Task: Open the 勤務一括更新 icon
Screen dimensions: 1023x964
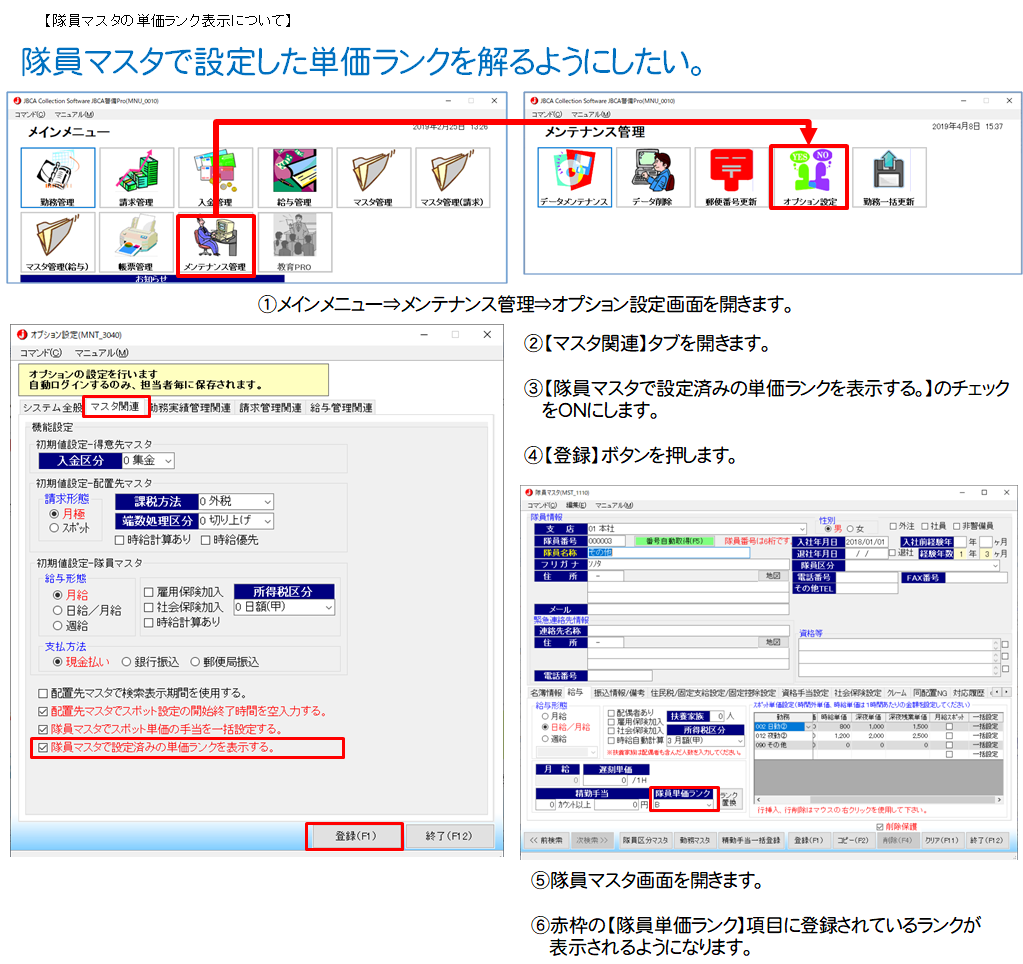Action: [888, 177]
